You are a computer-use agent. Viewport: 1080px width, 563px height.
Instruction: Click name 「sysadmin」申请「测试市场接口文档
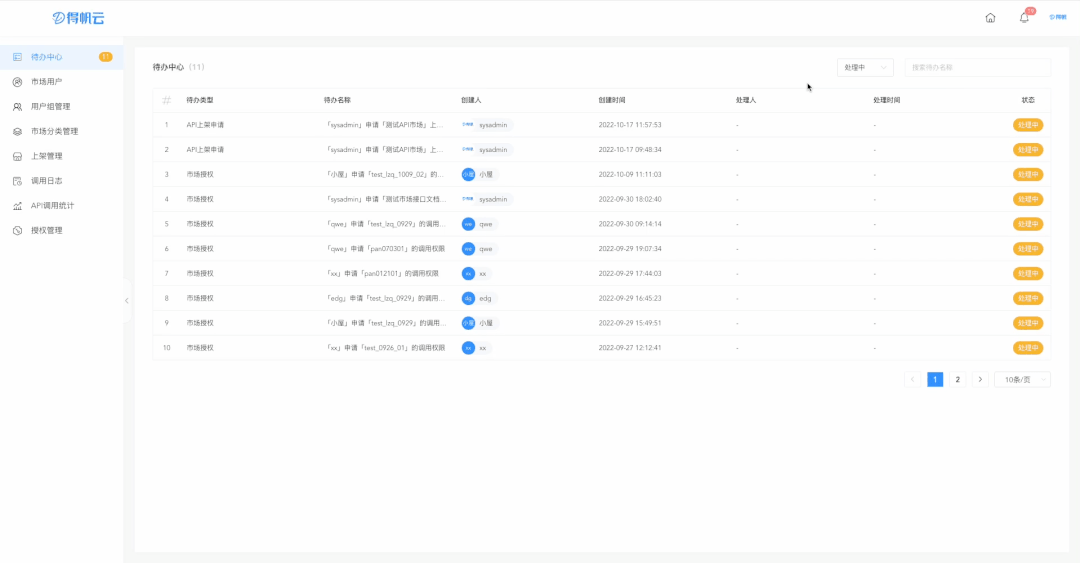(385, 199)
